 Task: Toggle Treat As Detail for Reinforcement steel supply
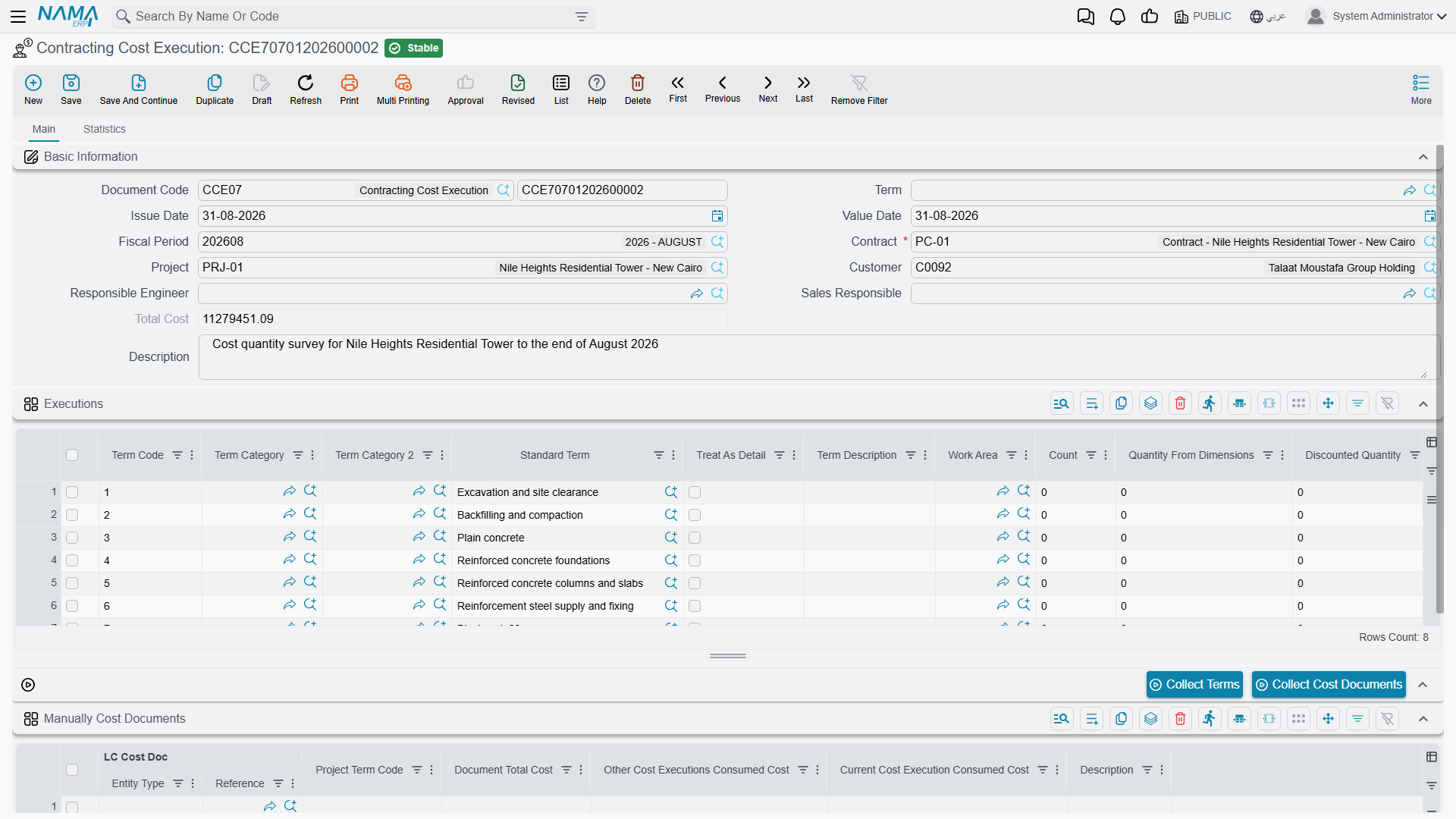(x=695, y=606)
